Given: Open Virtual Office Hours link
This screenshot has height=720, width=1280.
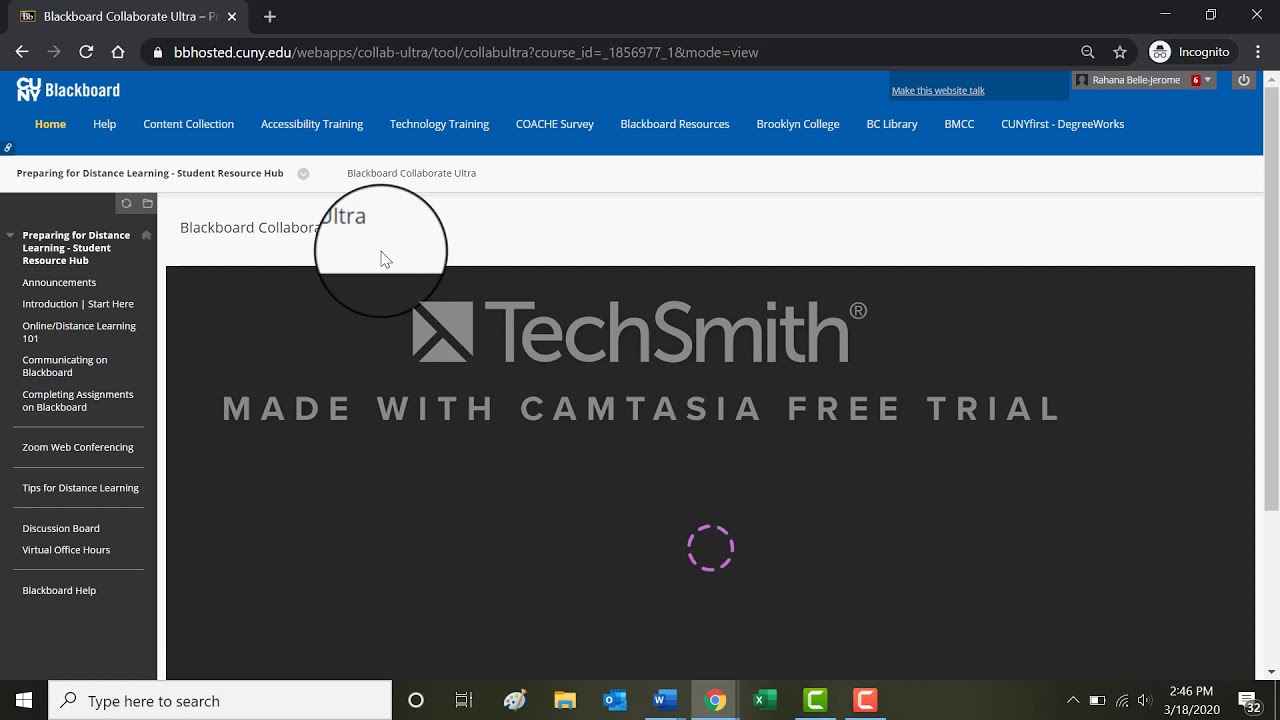Looking at the screenshot, I should [x=66, y=550].
